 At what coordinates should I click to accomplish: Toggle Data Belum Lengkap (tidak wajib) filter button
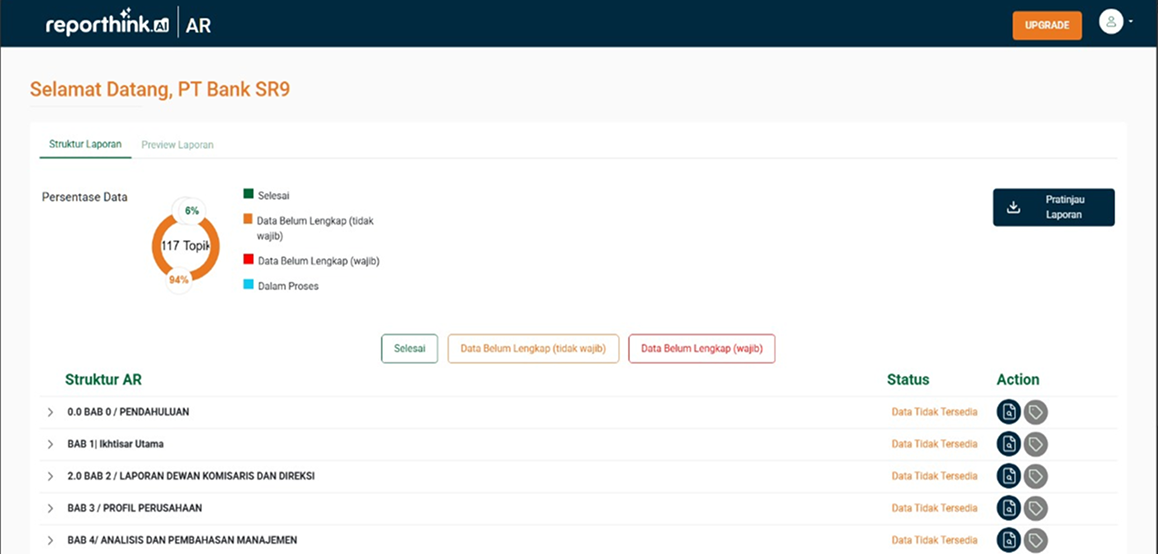pyautogui.click(x=533, y=349)
